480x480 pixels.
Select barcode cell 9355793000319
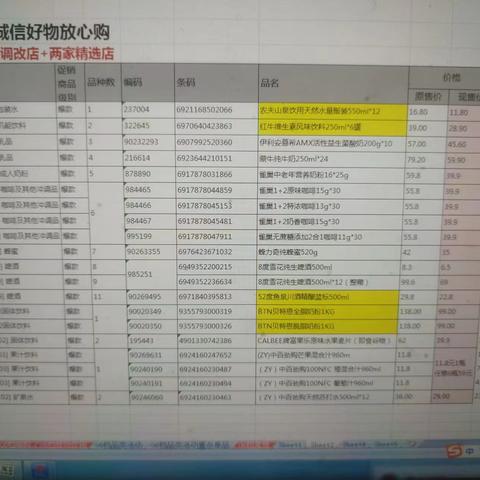click(x=217, y=311)
